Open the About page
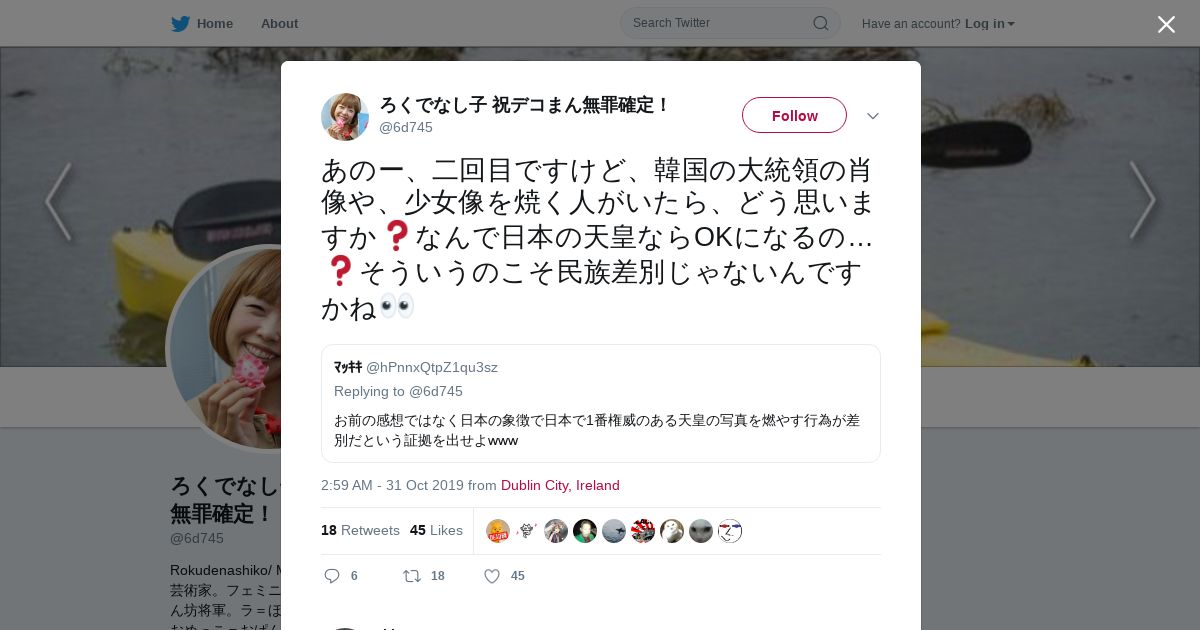Screen dimensions: 1200x630 click(279, 23)
